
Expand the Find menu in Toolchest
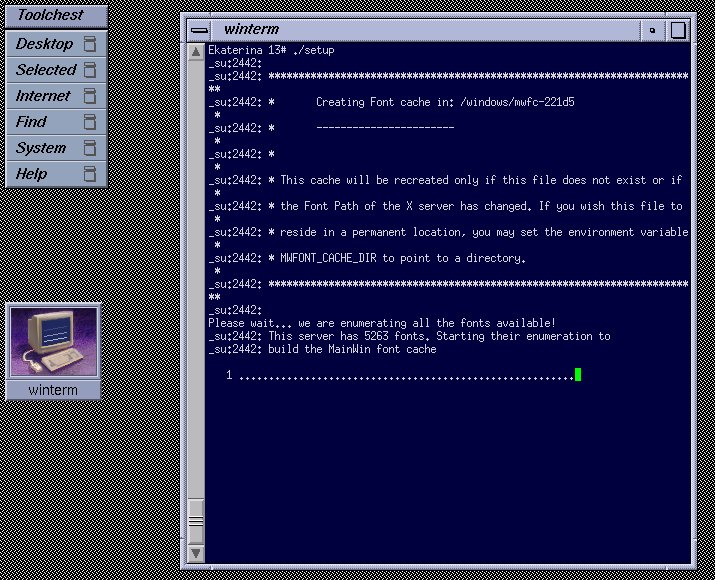(x=31, y=122)
